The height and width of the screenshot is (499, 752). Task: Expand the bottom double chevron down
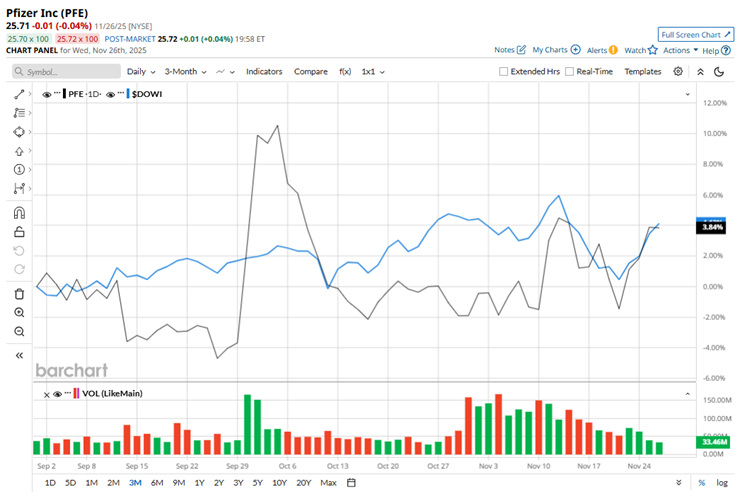[x=679, y=483]
